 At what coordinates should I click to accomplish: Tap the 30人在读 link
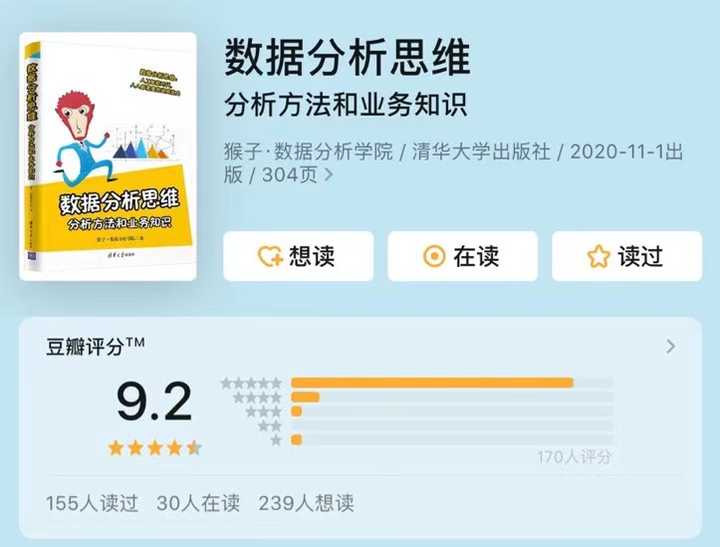coord(198,503)
